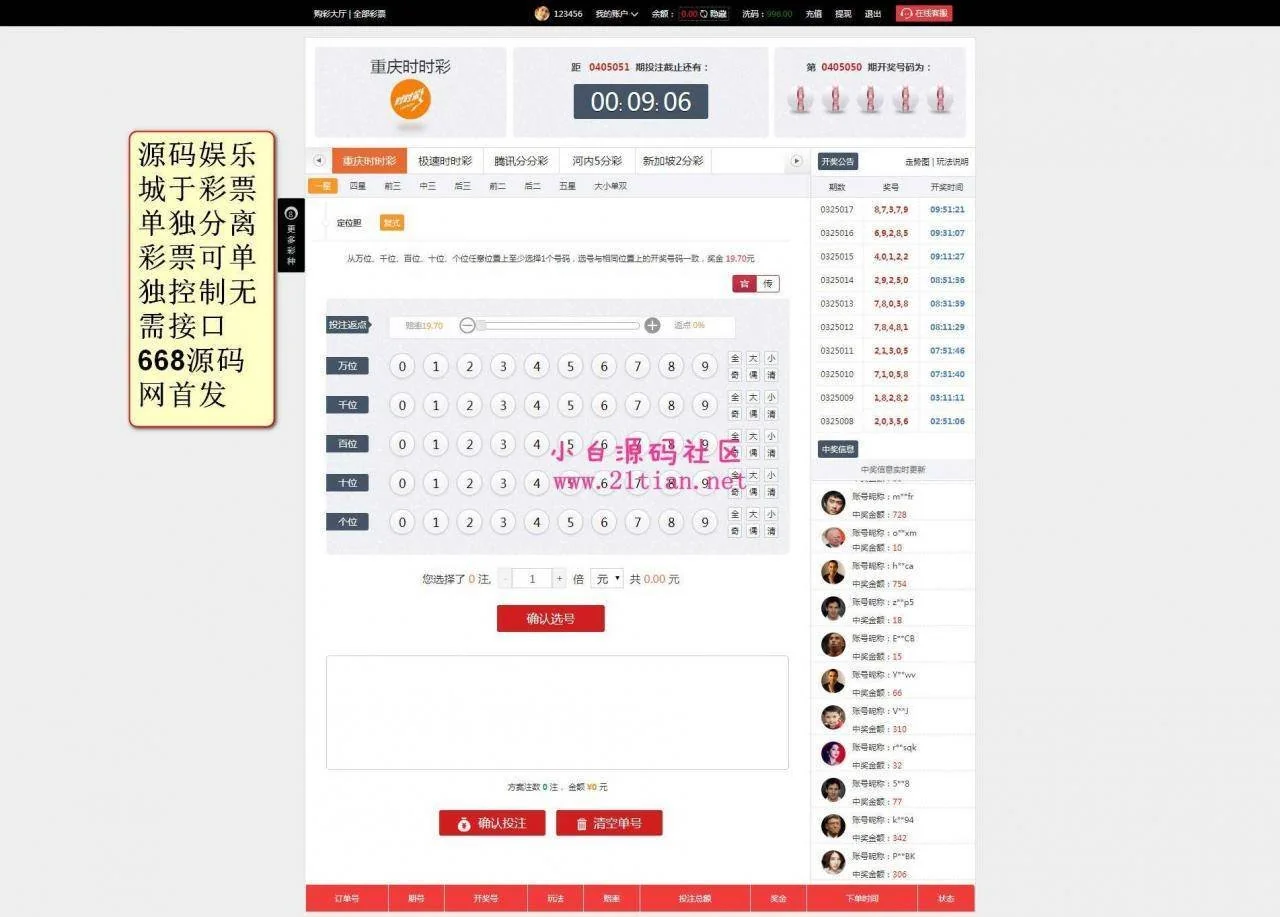
Task: Click the refresh icon beside balance 0.00
Action: point(704,14)
